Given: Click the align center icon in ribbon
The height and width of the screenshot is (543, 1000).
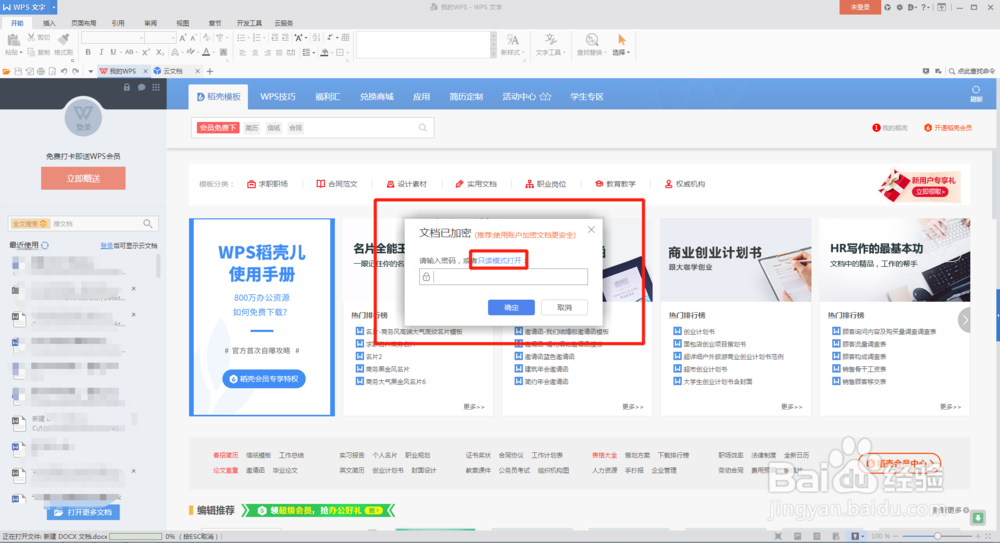Looking at the screenshot, I should [255, 52].
